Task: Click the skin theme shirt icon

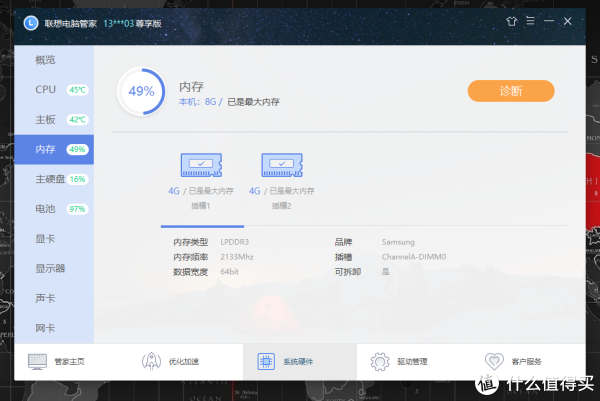Action: point(513,19)
